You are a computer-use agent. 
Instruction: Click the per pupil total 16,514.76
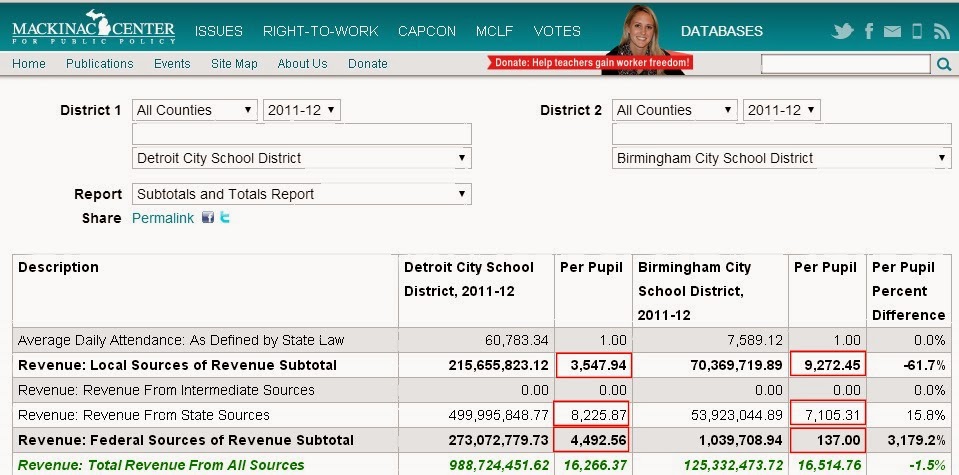829,465
